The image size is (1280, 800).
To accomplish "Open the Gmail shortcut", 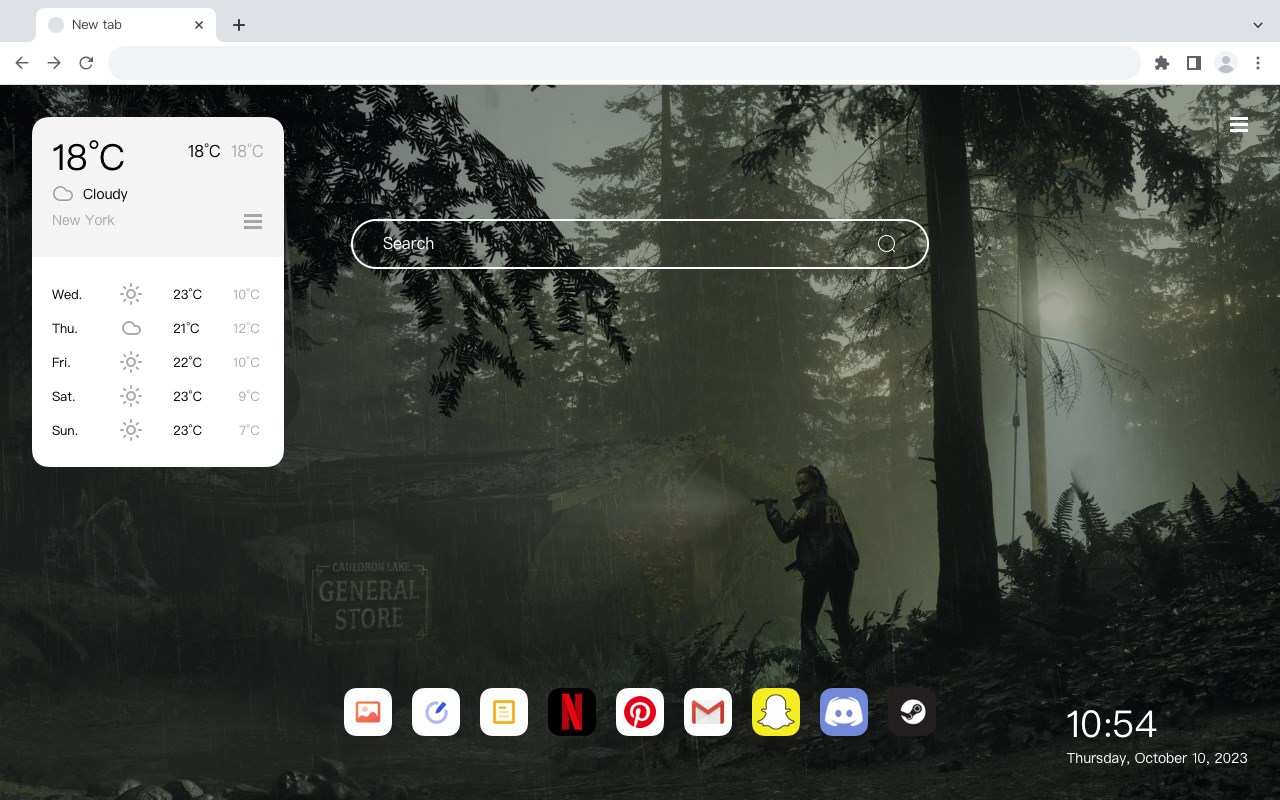I will click(708, 712).
